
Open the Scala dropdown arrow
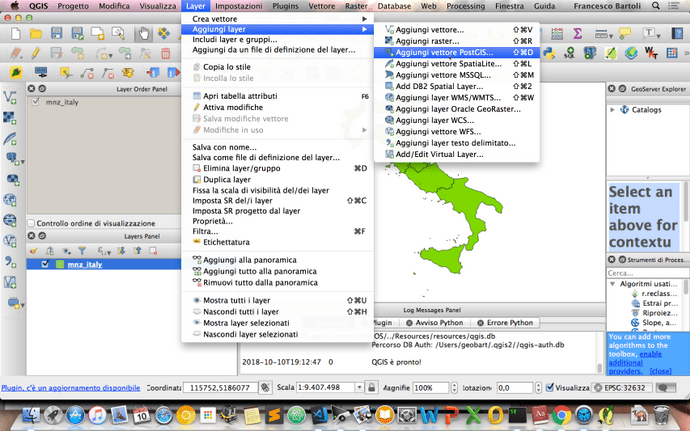coord(359,387)
